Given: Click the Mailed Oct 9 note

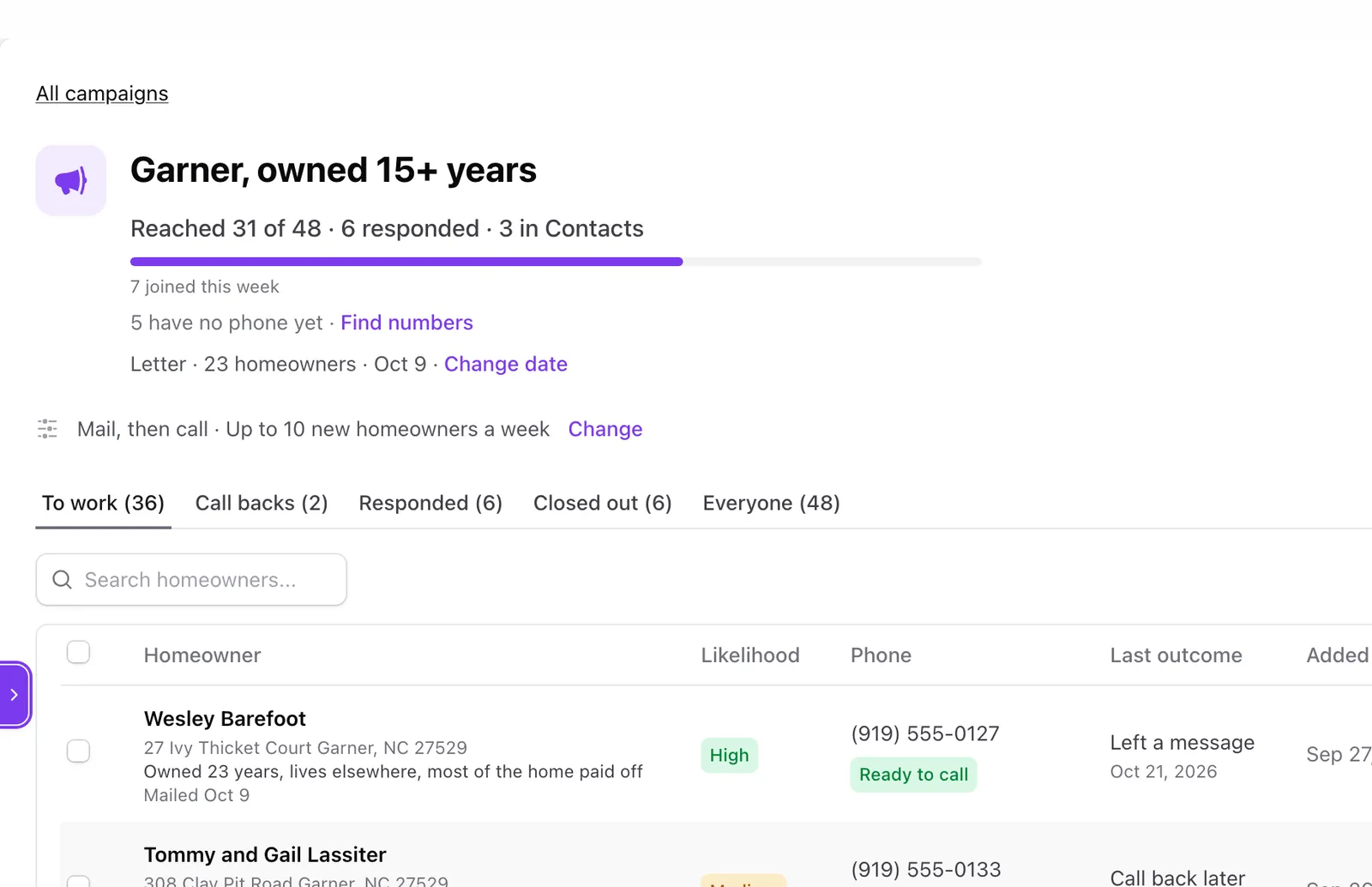Looking at the screenshot, I should [196, 795].
